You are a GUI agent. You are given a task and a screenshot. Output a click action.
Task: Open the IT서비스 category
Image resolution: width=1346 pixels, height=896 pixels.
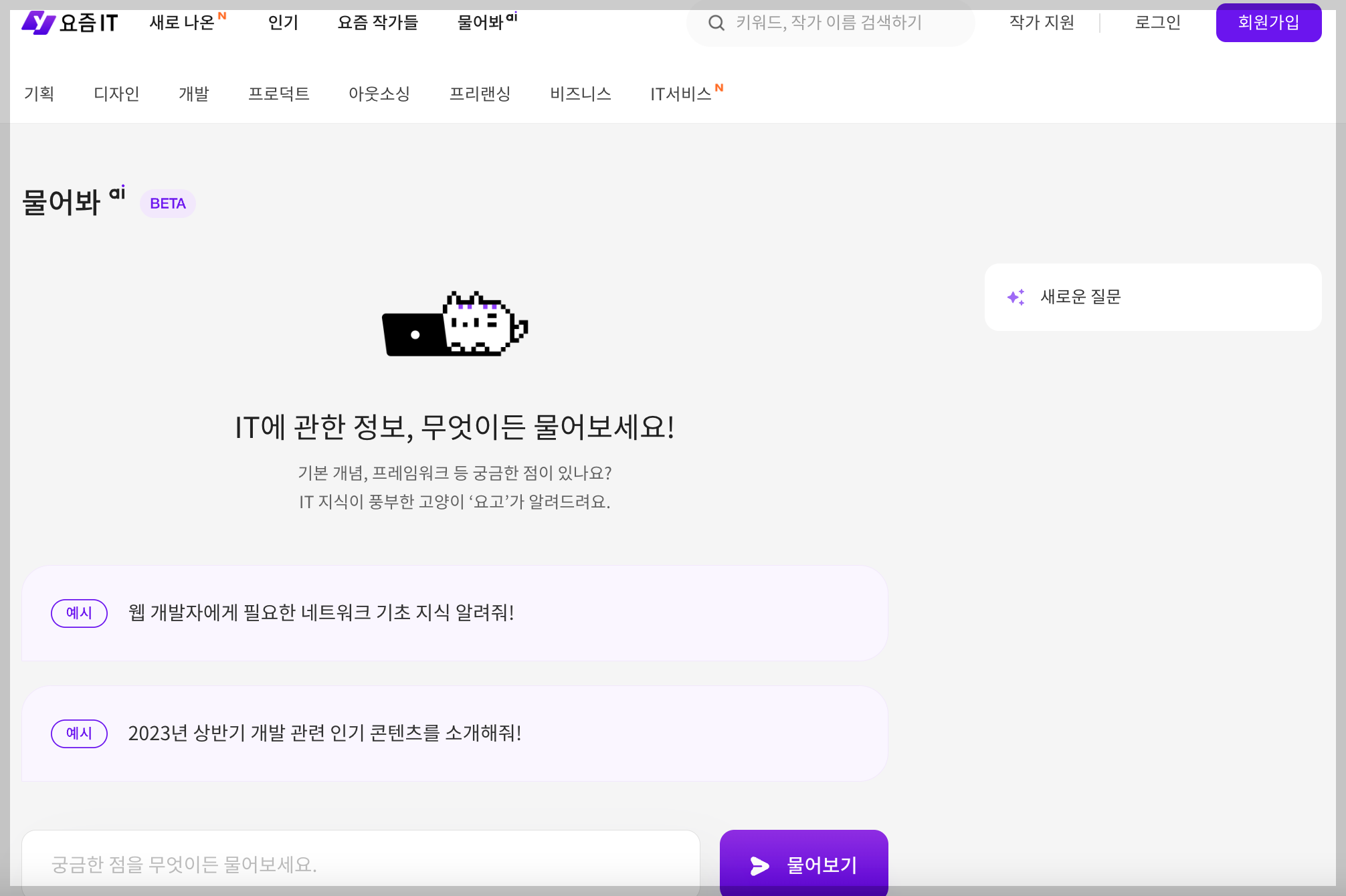pyautogui.click(x=681, y=94)
